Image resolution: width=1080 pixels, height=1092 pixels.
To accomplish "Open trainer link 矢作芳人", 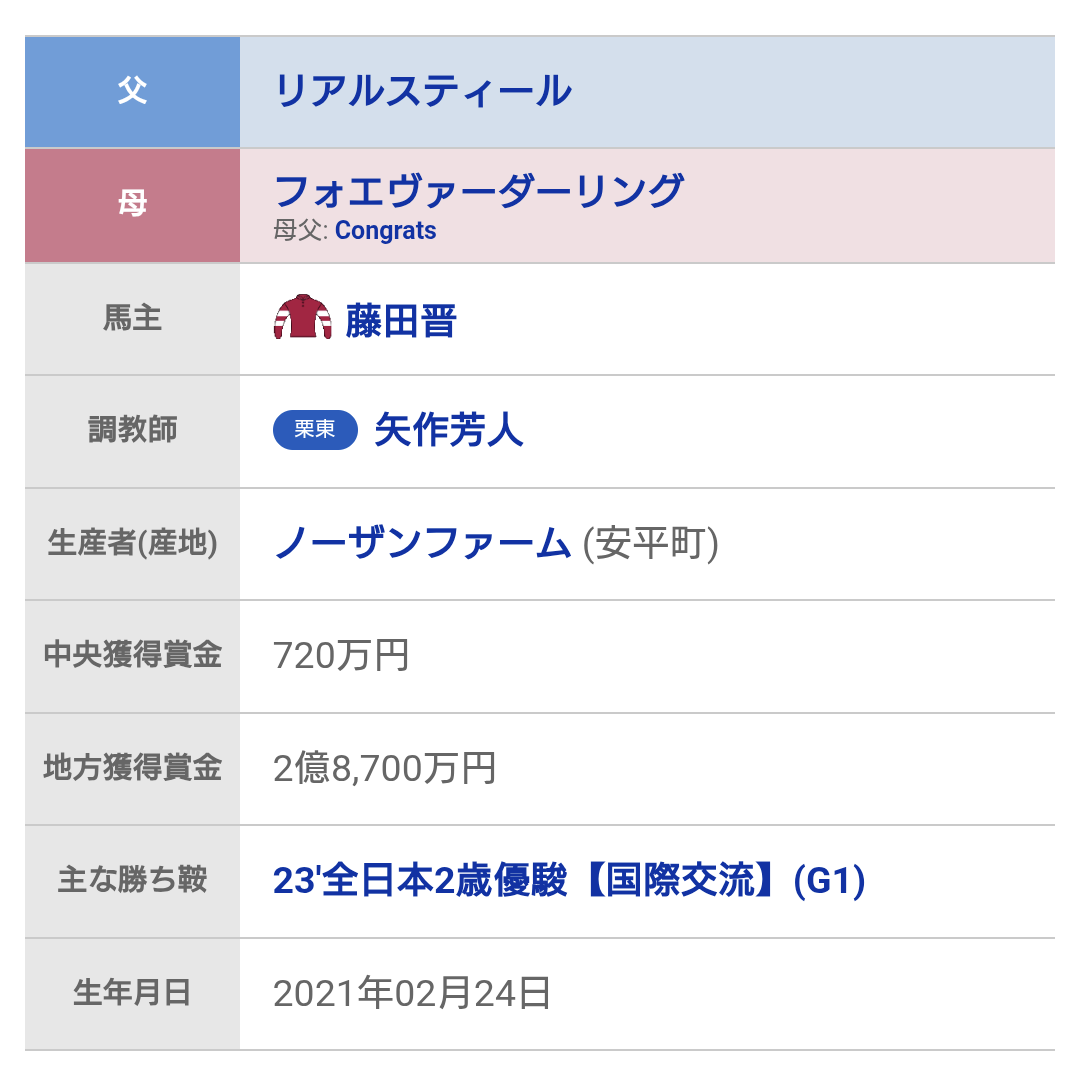I will [449, 431].
